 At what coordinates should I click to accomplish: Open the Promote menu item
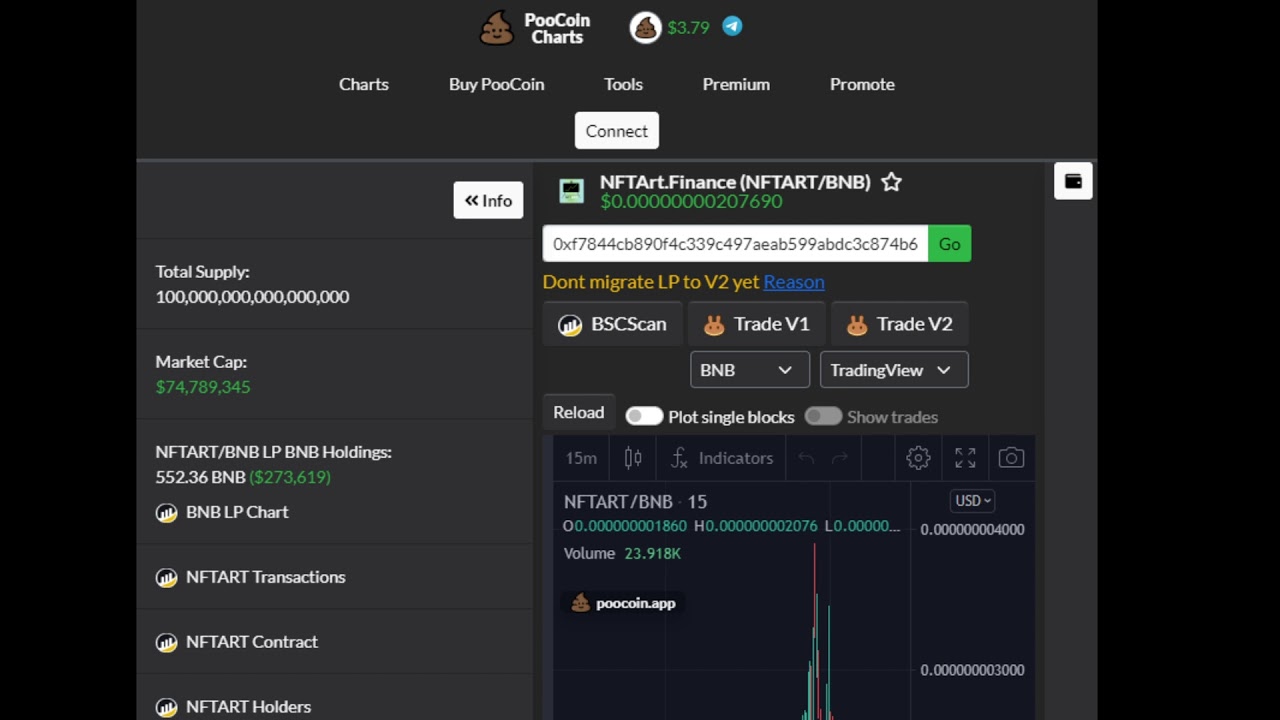click(862, 84)
